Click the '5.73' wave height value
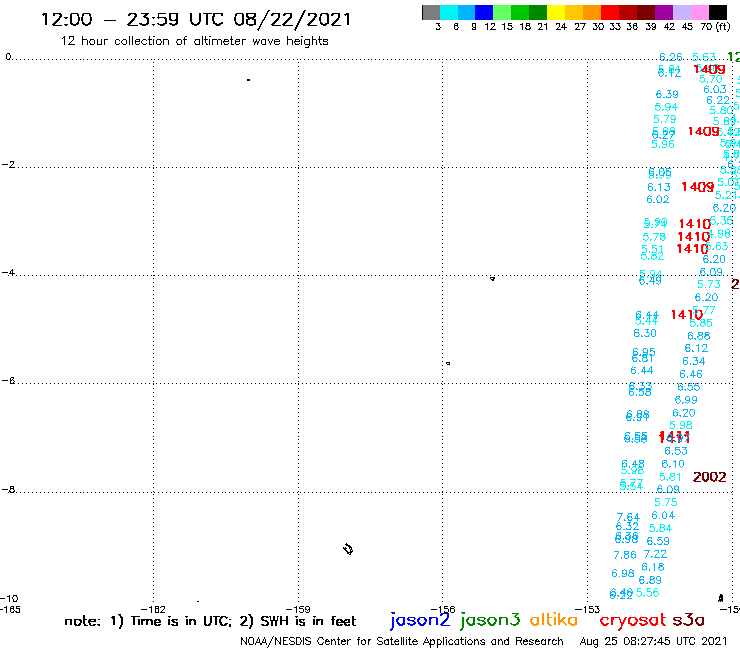The image size is (740, 650). pyautogui.click(x=709, y=284)
